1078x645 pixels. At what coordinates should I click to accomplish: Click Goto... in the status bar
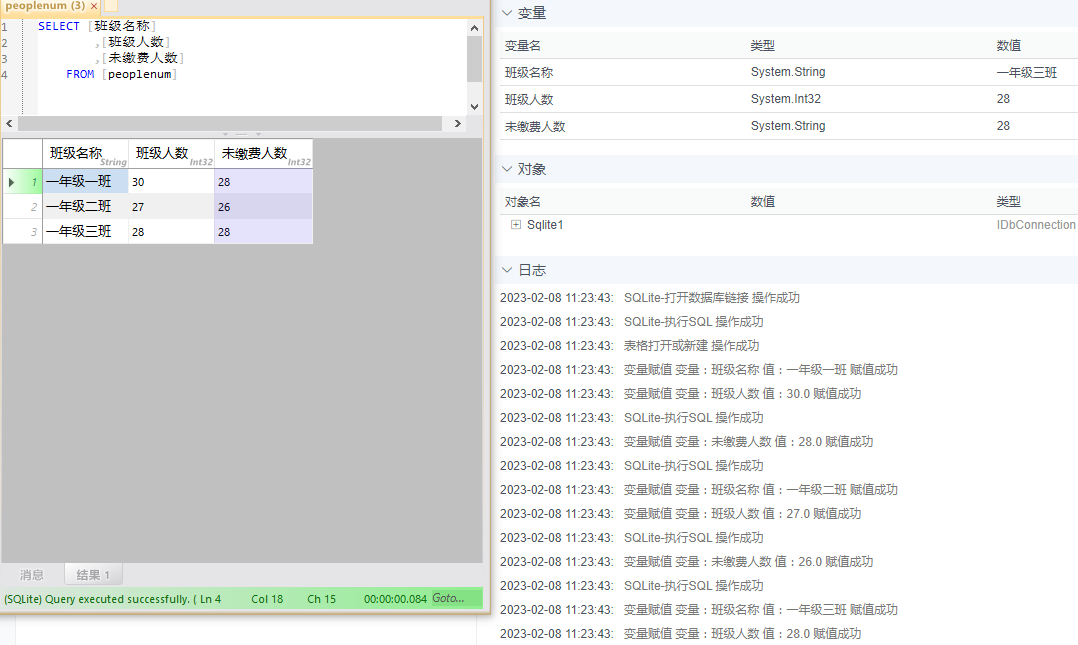point(448,598)
